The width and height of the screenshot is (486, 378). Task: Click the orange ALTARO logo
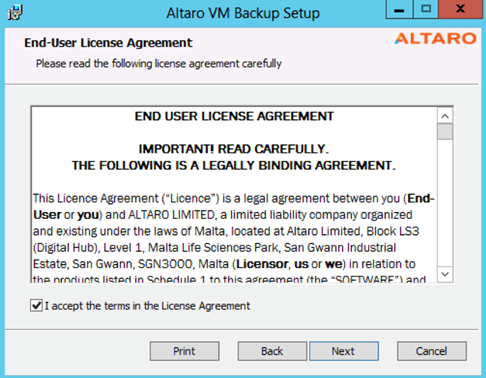coord(435,39)
